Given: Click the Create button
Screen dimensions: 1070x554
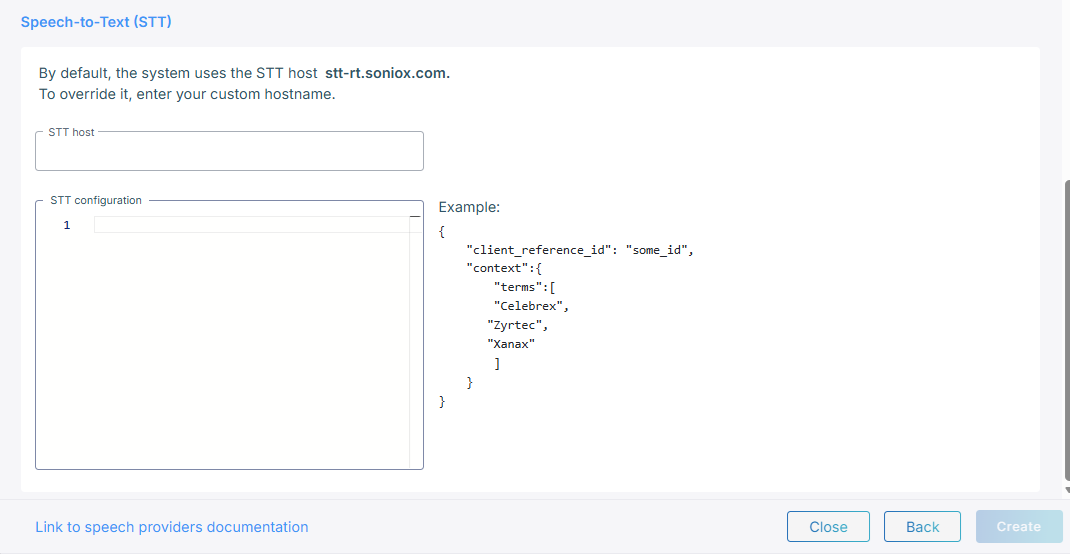Looking at the screenshot, I should (x=1019, y=527).
